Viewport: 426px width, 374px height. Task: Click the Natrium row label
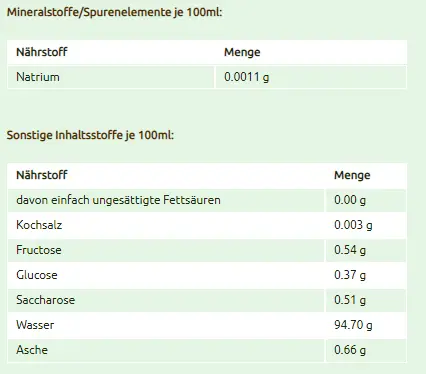coord(38,77)
